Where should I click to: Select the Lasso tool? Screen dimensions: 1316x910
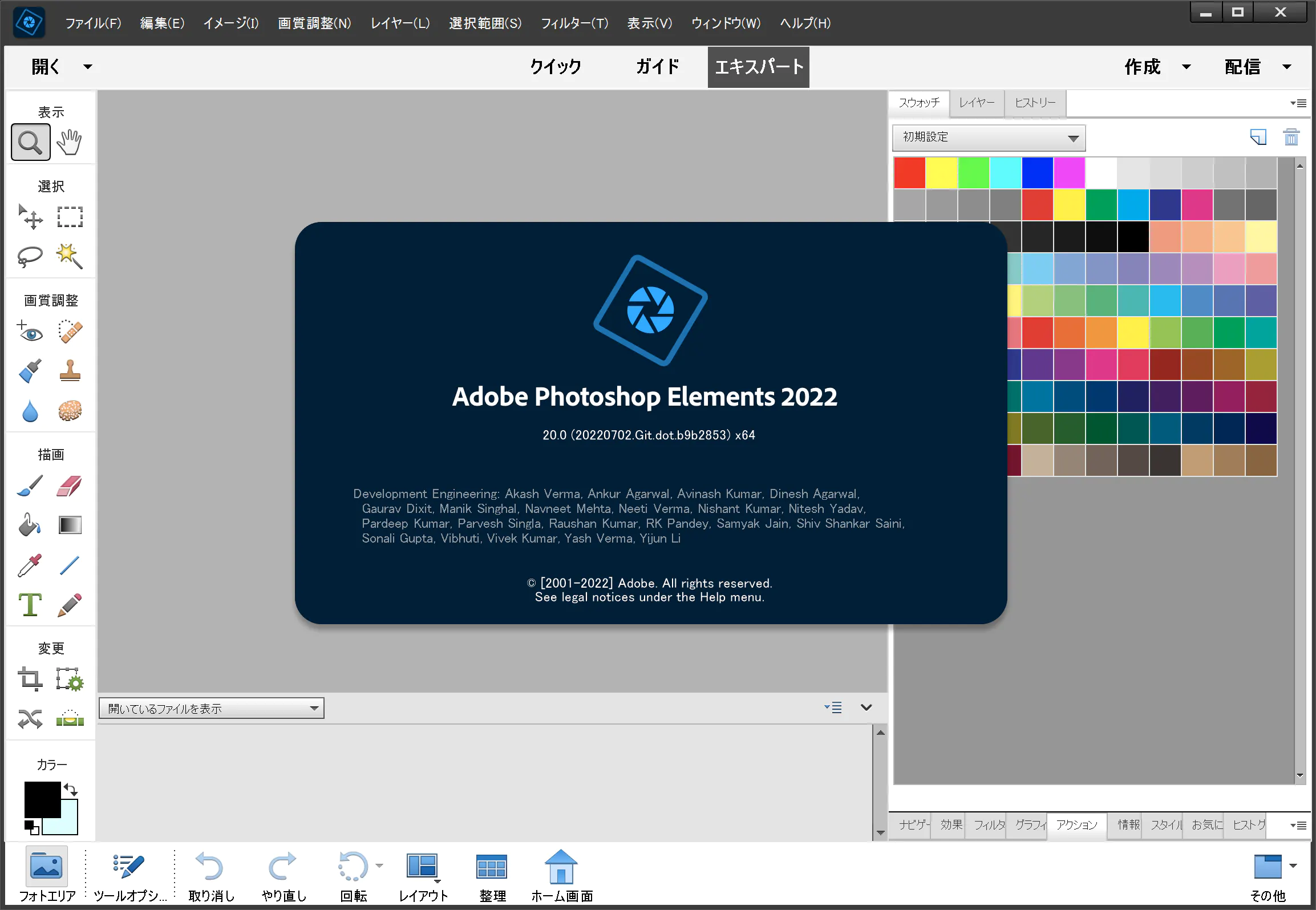coord(30,257)
